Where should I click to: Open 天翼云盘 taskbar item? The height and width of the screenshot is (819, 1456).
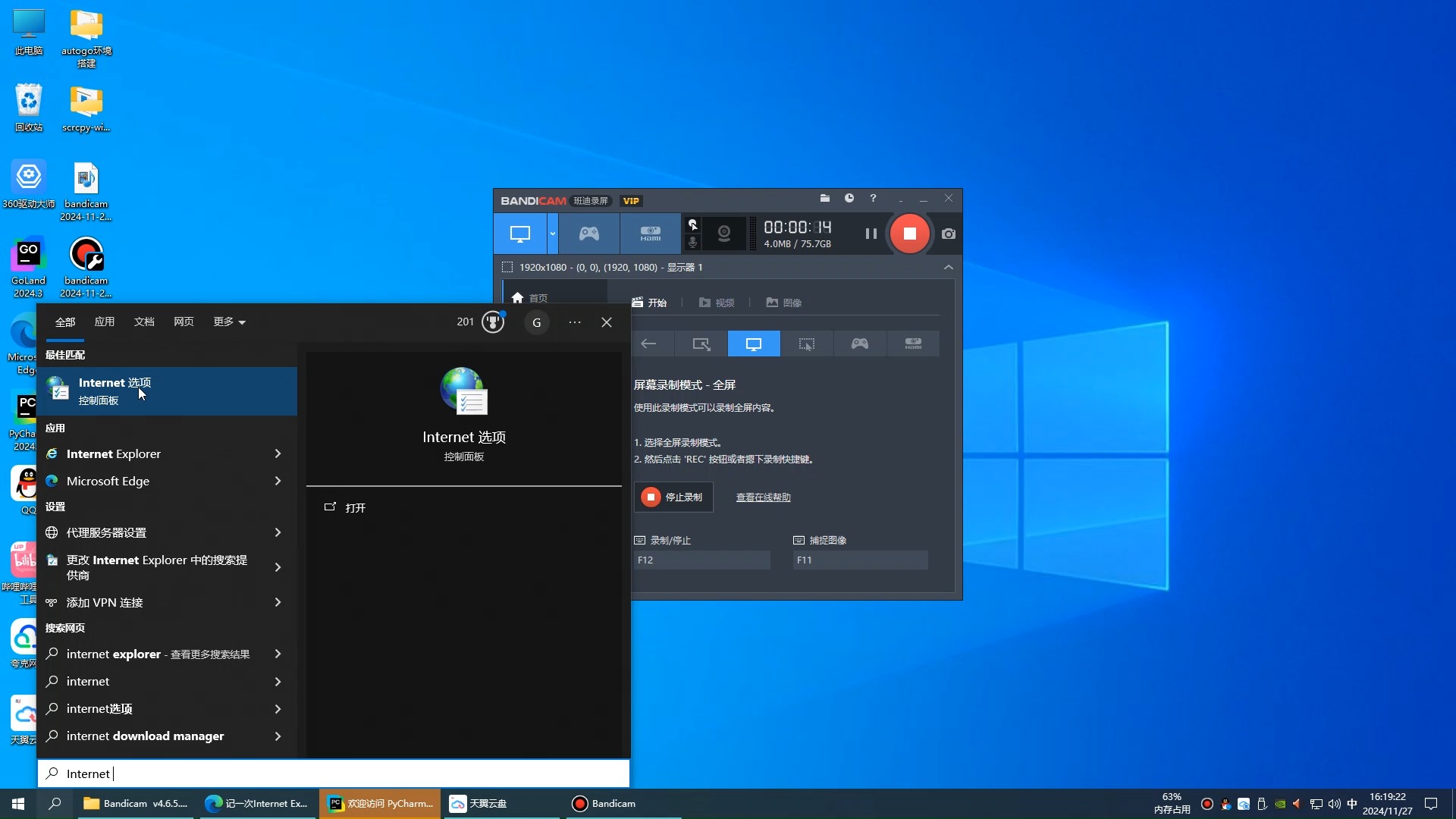point(500,804)
